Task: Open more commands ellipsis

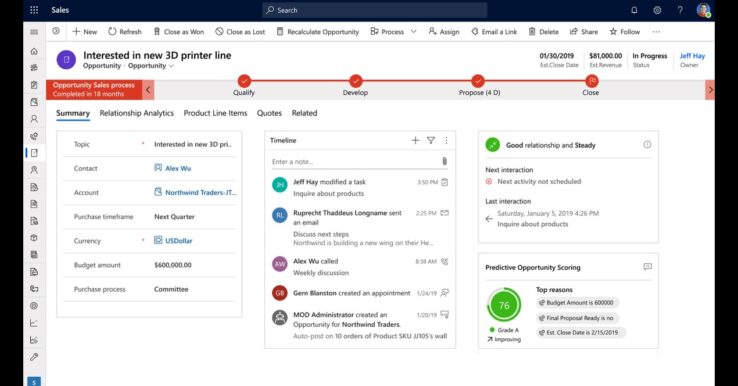Action: [656, 32]
